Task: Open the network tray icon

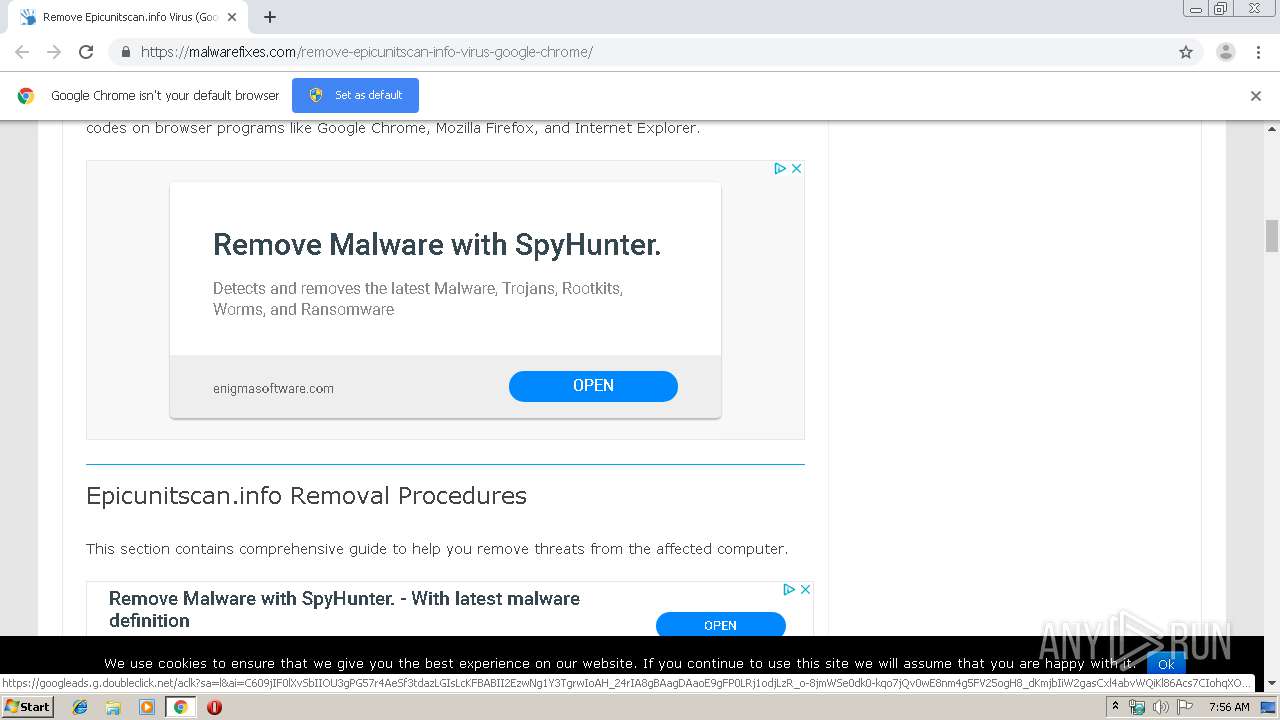Action: pos(1137,707)
